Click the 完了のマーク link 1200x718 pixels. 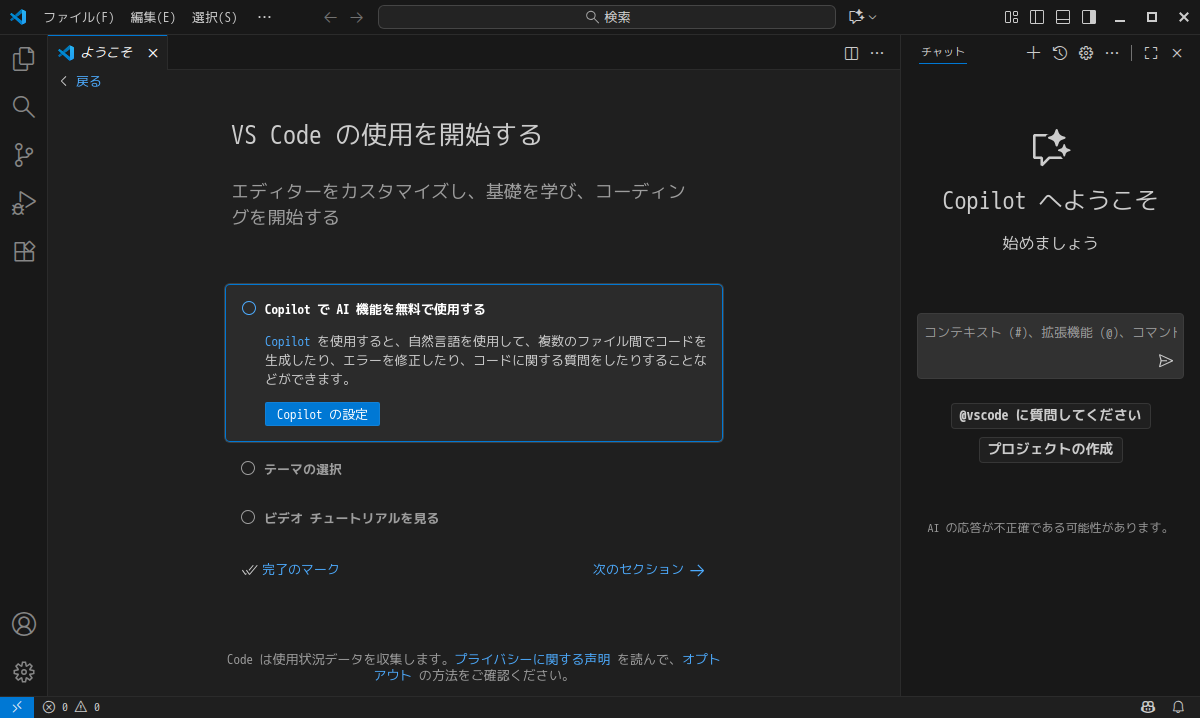tap(291, 569)
